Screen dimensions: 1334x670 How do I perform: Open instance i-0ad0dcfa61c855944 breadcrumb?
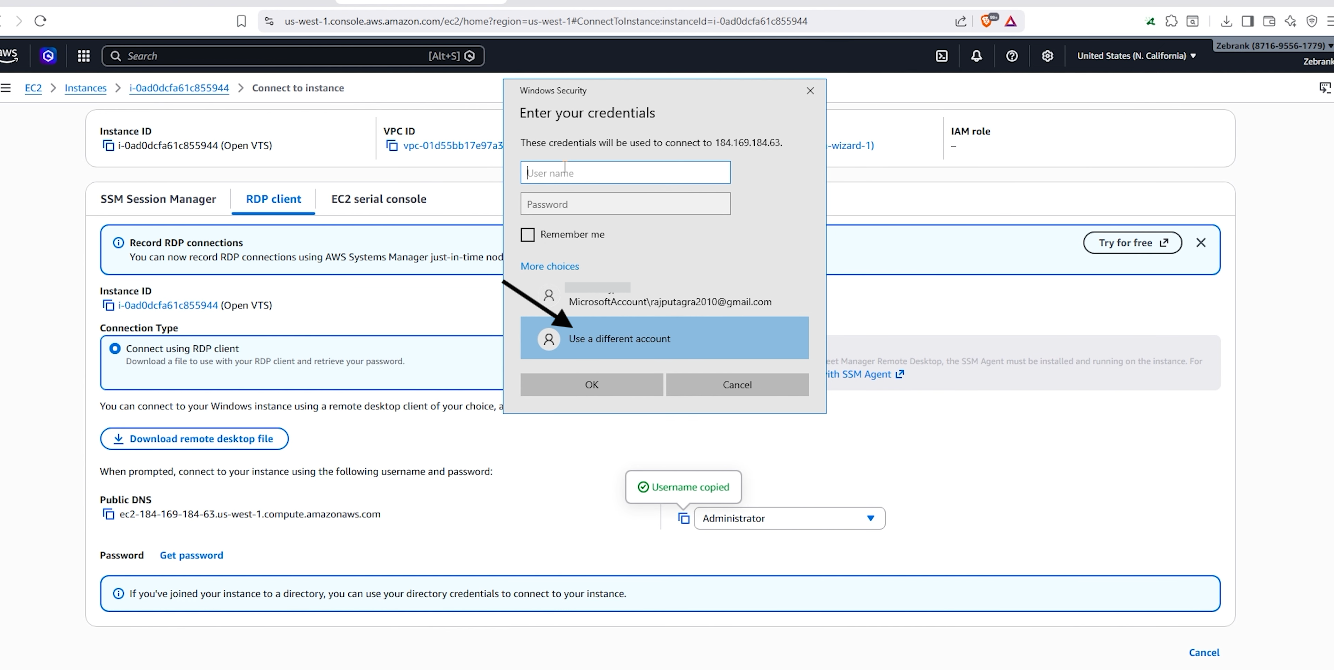click(179, 88)
